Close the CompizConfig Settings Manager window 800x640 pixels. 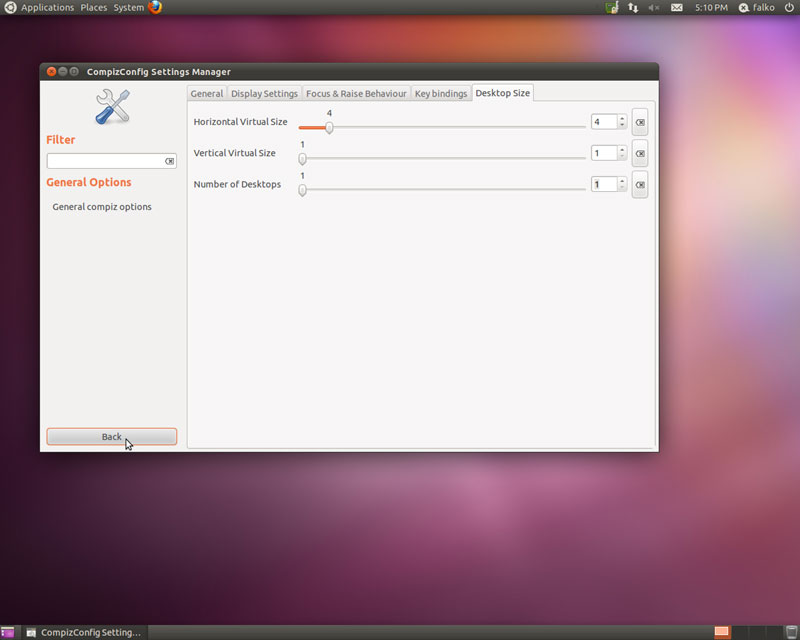coord(51,71)
